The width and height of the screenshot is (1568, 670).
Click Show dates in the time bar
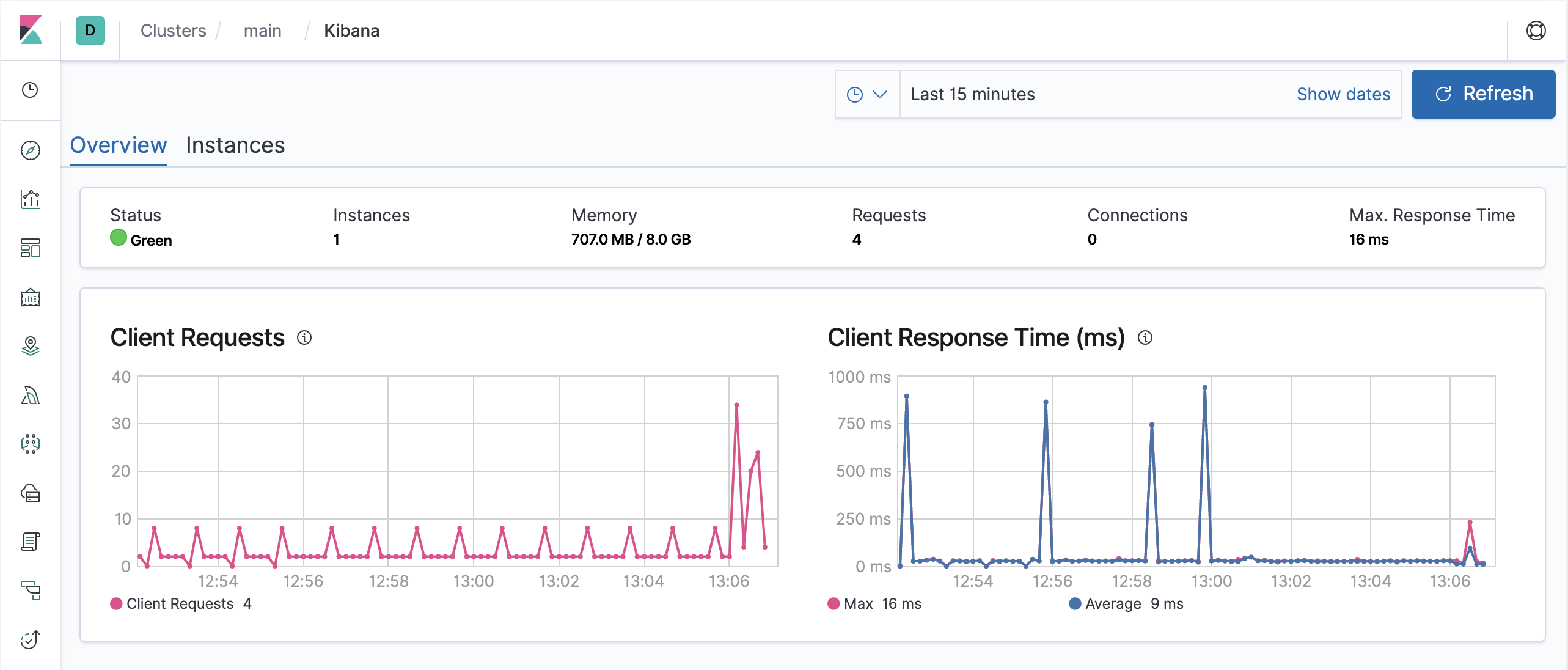coord(1343,94)
